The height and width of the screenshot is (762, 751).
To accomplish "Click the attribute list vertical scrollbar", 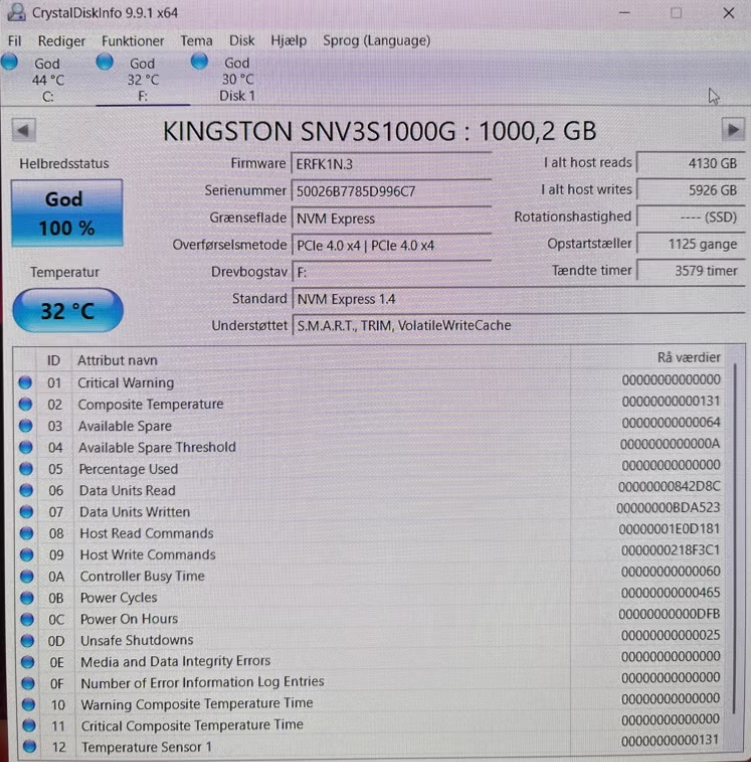I will (734, 538).
